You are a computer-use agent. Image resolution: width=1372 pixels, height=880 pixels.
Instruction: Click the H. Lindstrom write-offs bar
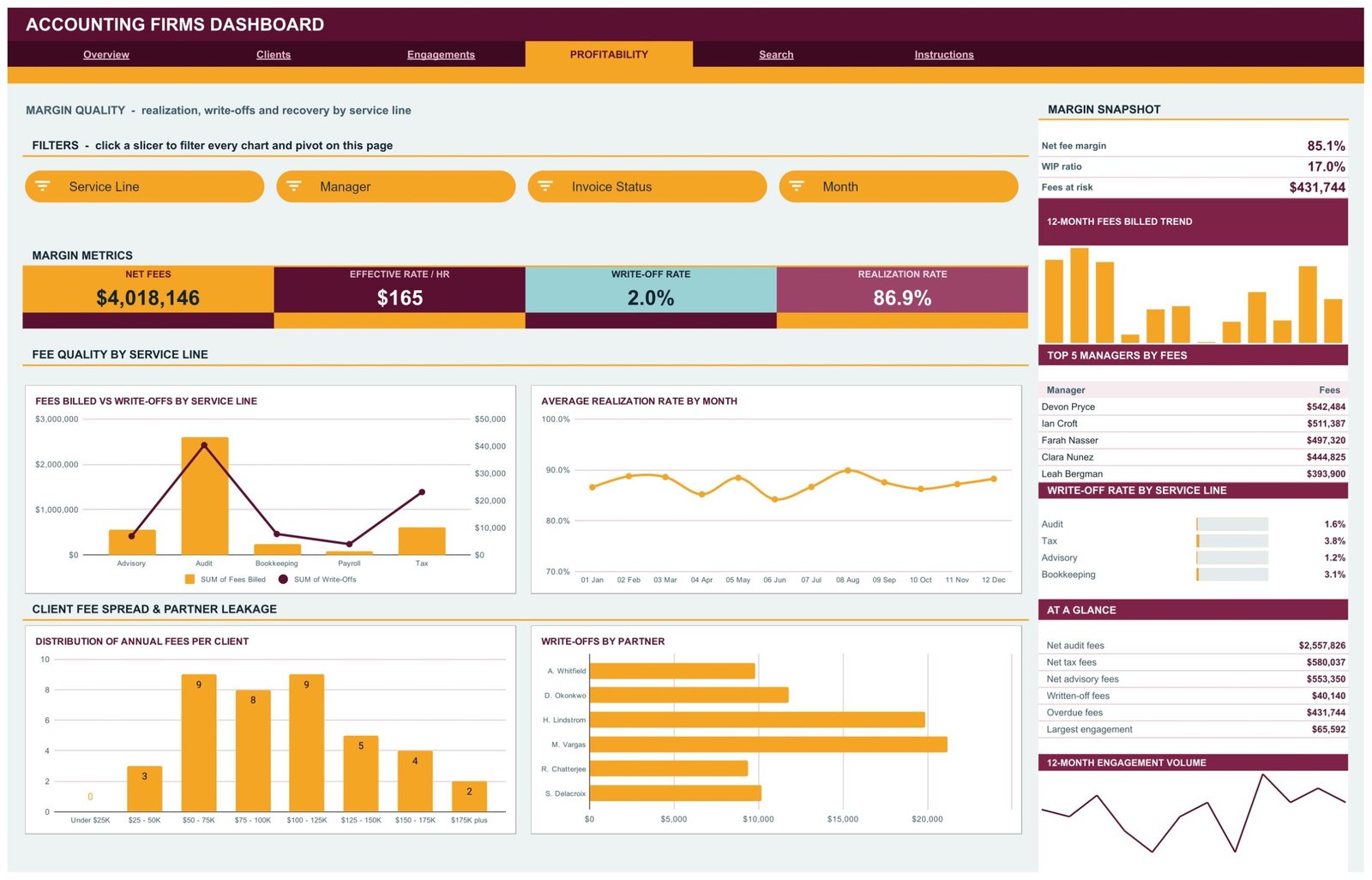coord(757,720)
